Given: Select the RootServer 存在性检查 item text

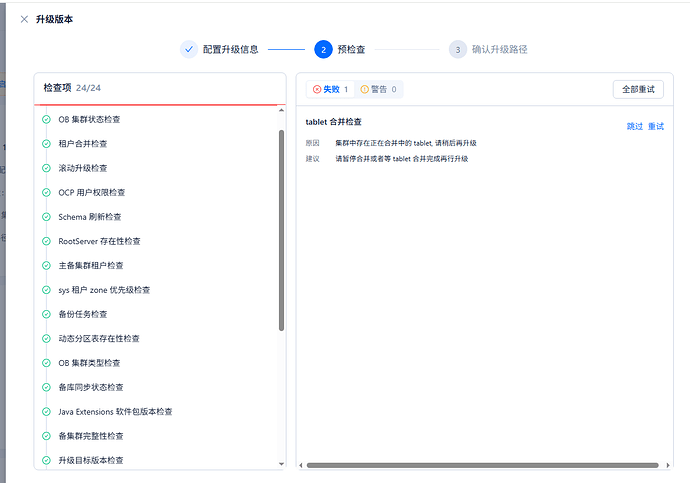Looking at the screenshot, I should (99, 241).
